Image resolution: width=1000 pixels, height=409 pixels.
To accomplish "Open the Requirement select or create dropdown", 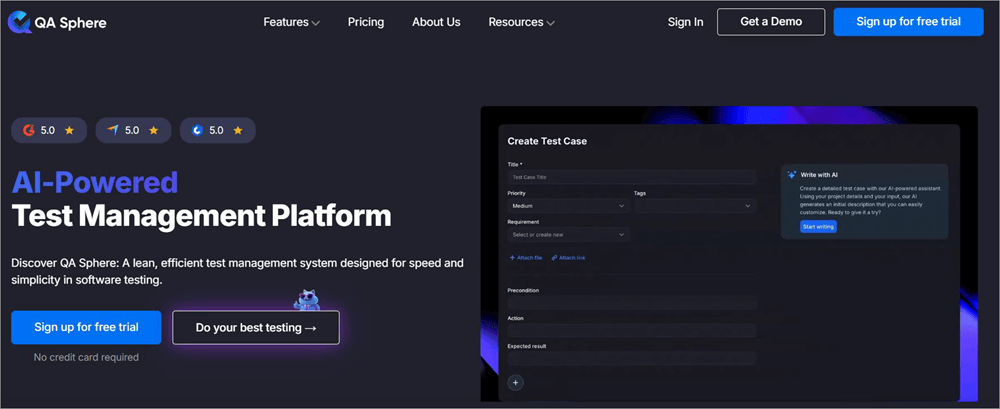I will pyautogui.click(x=567, y=235).
